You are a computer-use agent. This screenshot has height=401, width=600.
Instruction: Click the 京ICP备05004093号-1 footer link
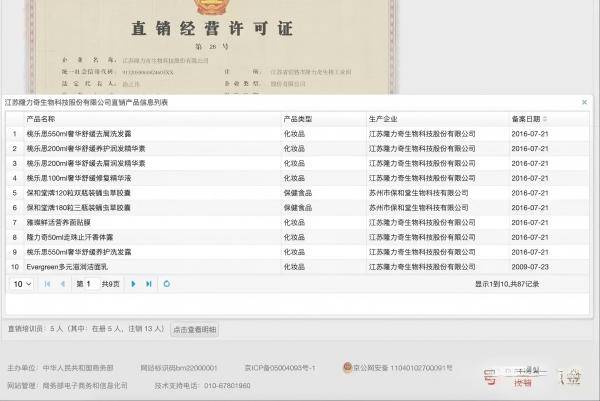(x=280, y=368)
